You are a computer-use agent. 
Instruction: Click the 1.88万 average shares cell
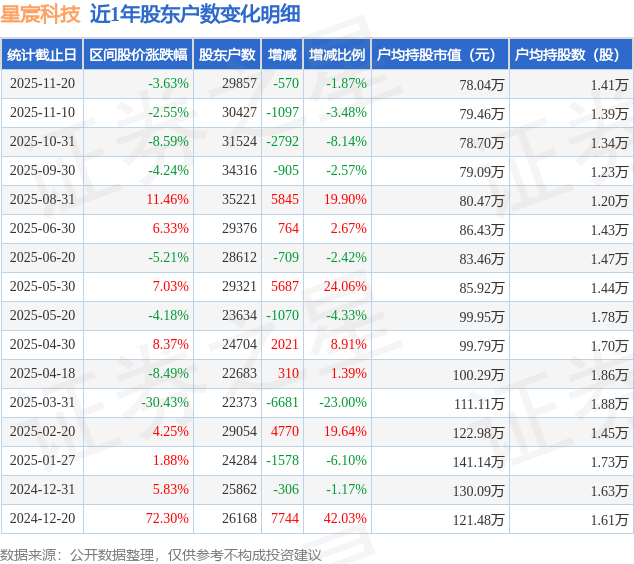pos(609,404)
